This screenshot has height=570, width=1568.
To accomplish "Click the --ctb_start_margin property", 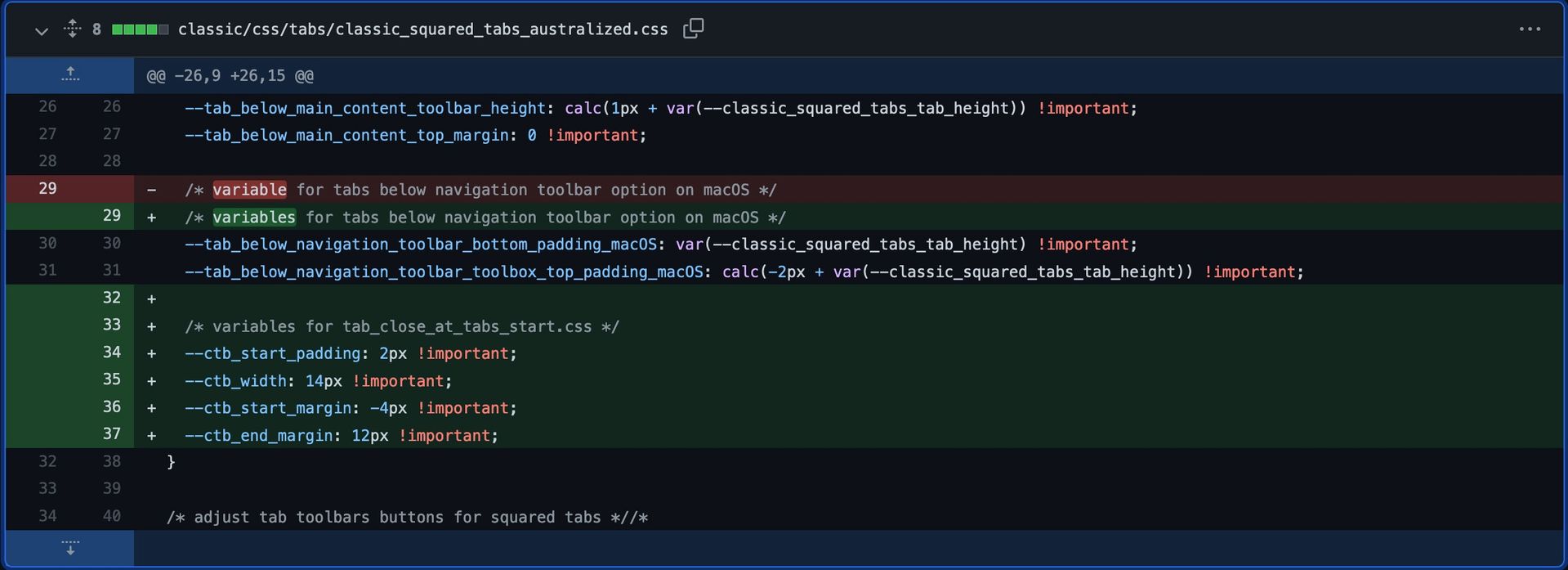I will click(267, 408).
